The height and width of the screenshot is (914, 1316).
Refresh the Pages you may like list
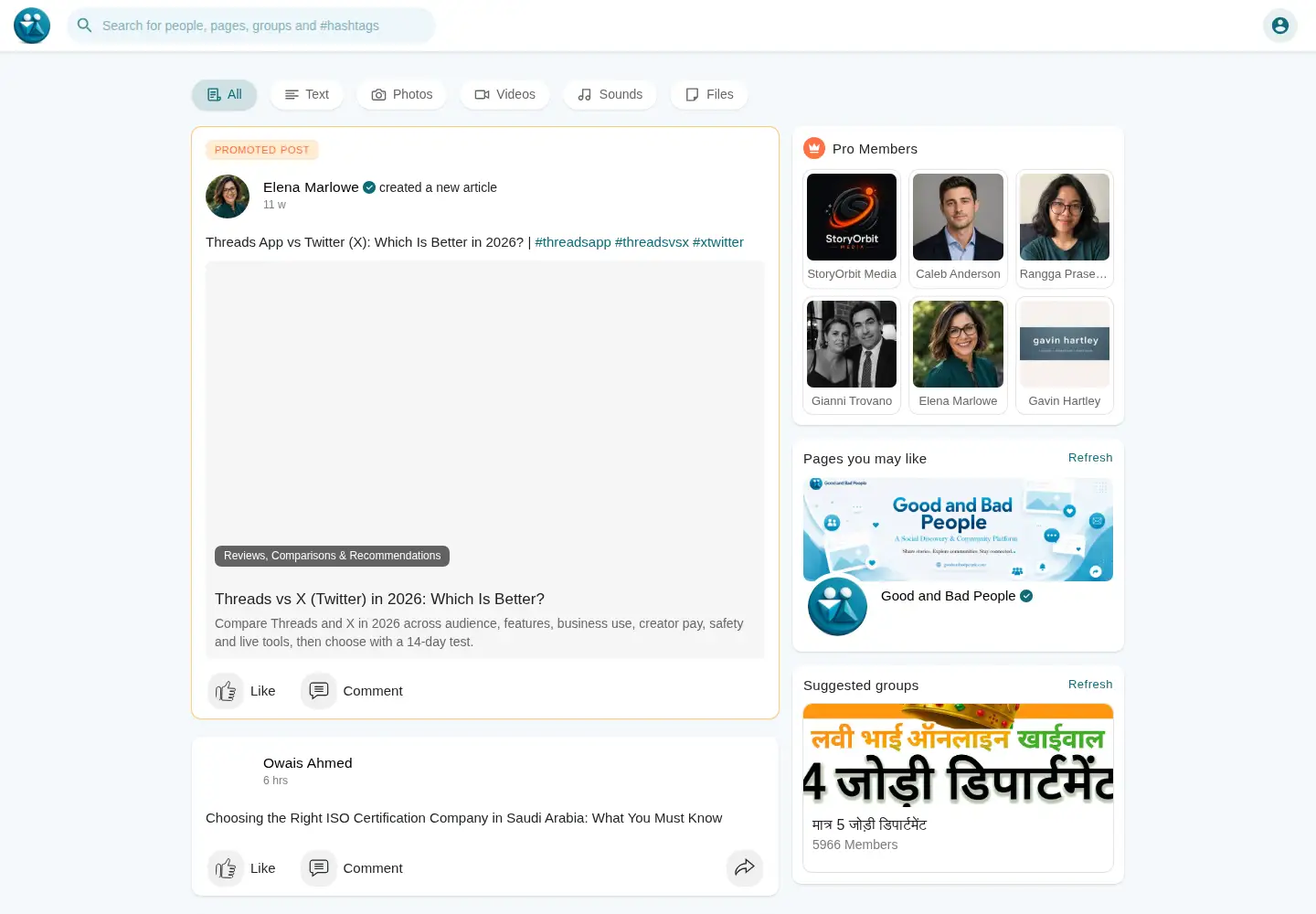click(1090, 458)
